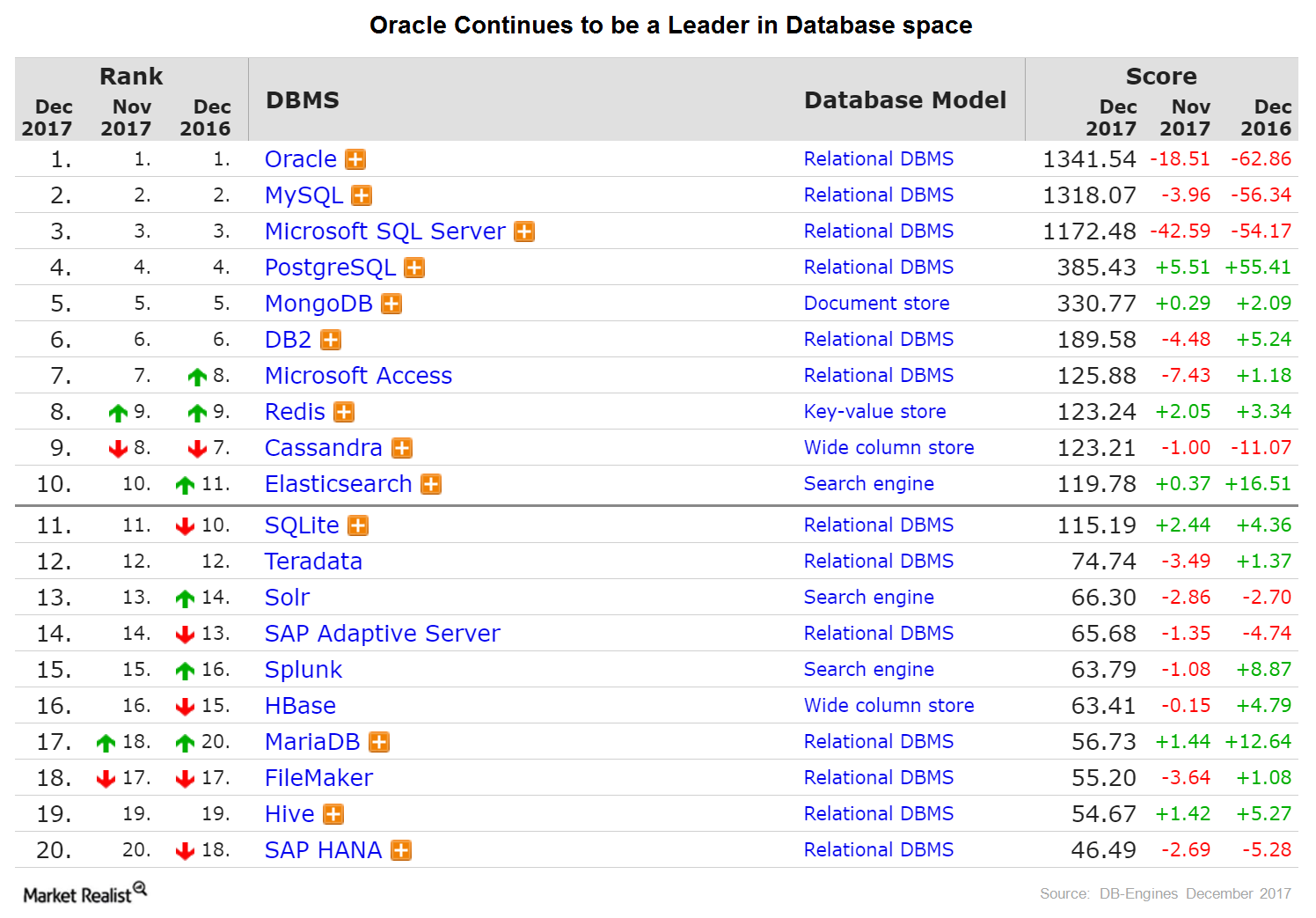Click Search engine model for Splunk
This screenshot has height=918, width=1316.
point(869,670)
